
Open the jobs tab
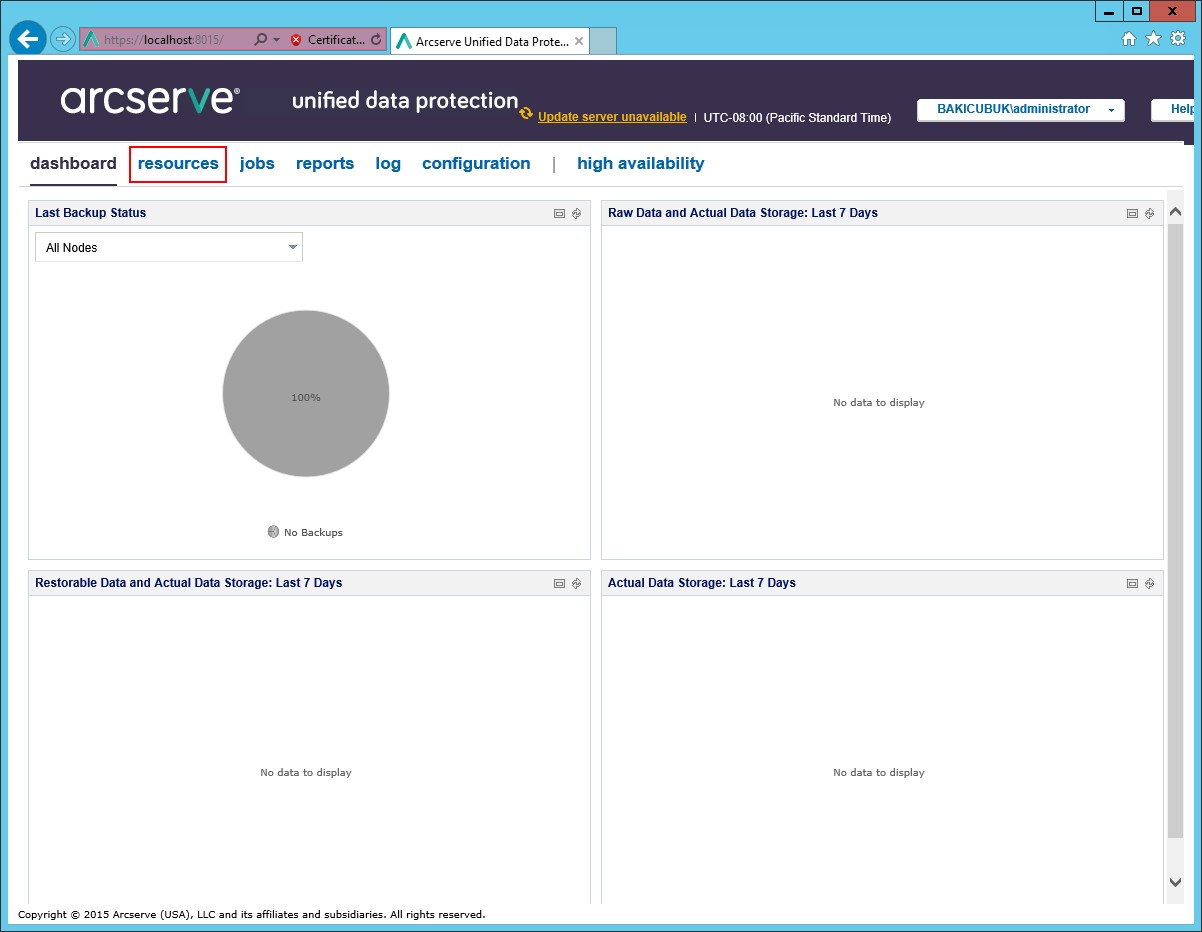point(257,164)
